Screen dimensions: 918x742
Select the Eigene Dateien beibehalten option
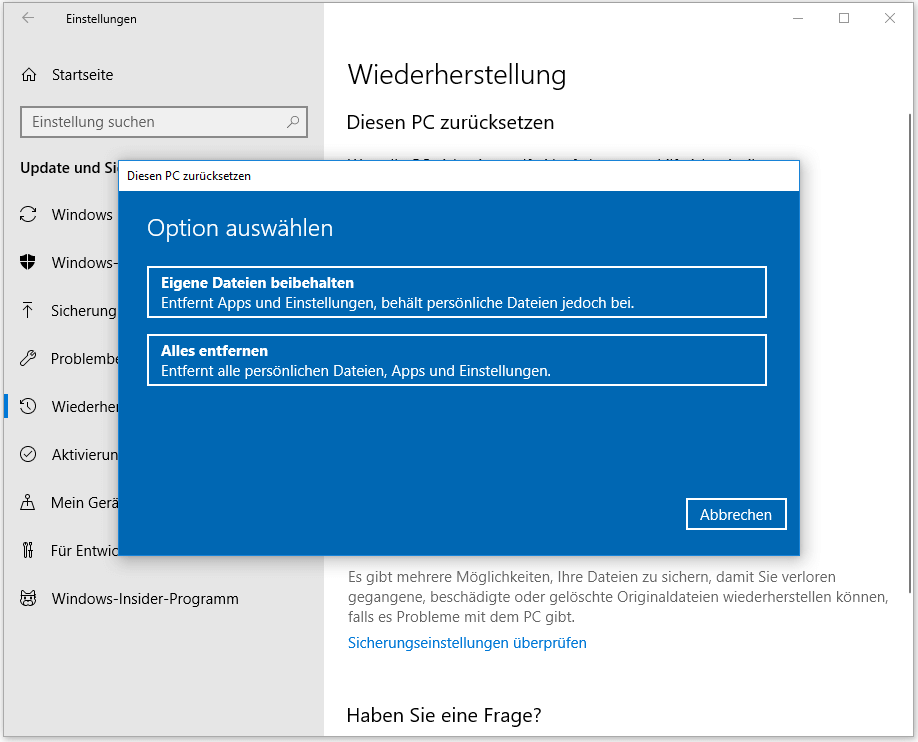click(456, 291)
